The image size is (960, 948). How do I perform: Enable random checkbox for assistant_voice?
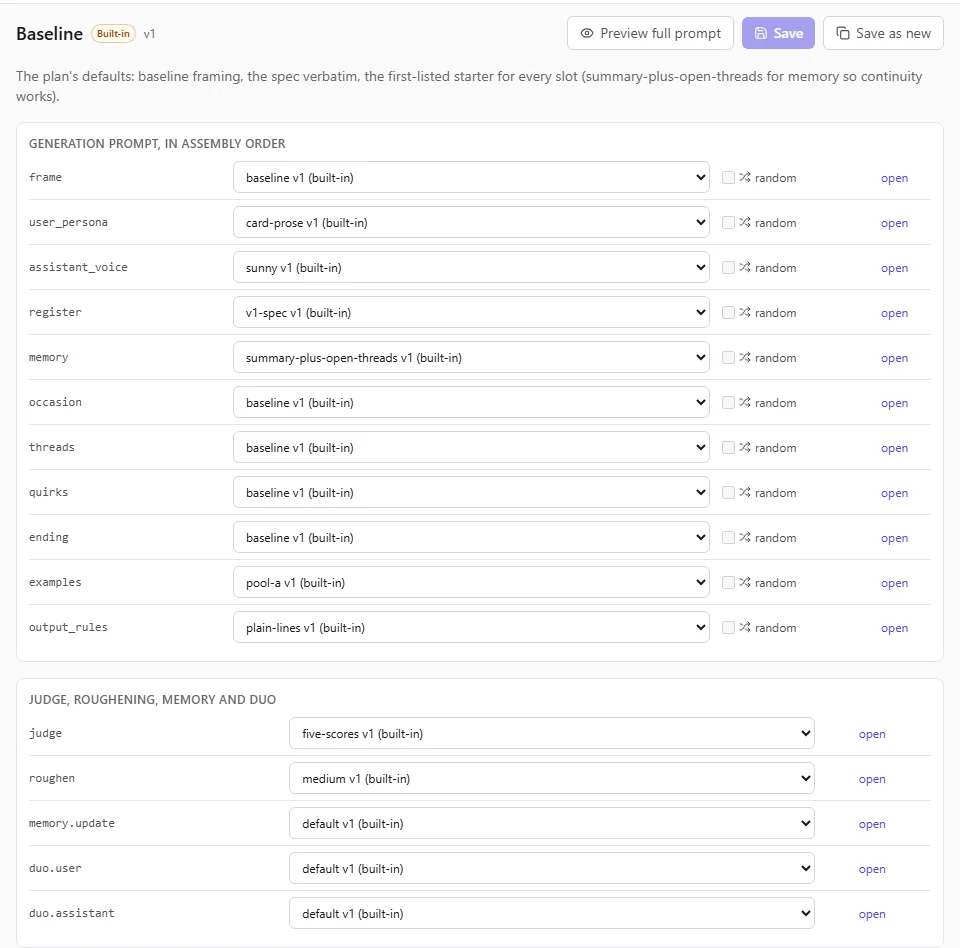click(x=728, y=268)
